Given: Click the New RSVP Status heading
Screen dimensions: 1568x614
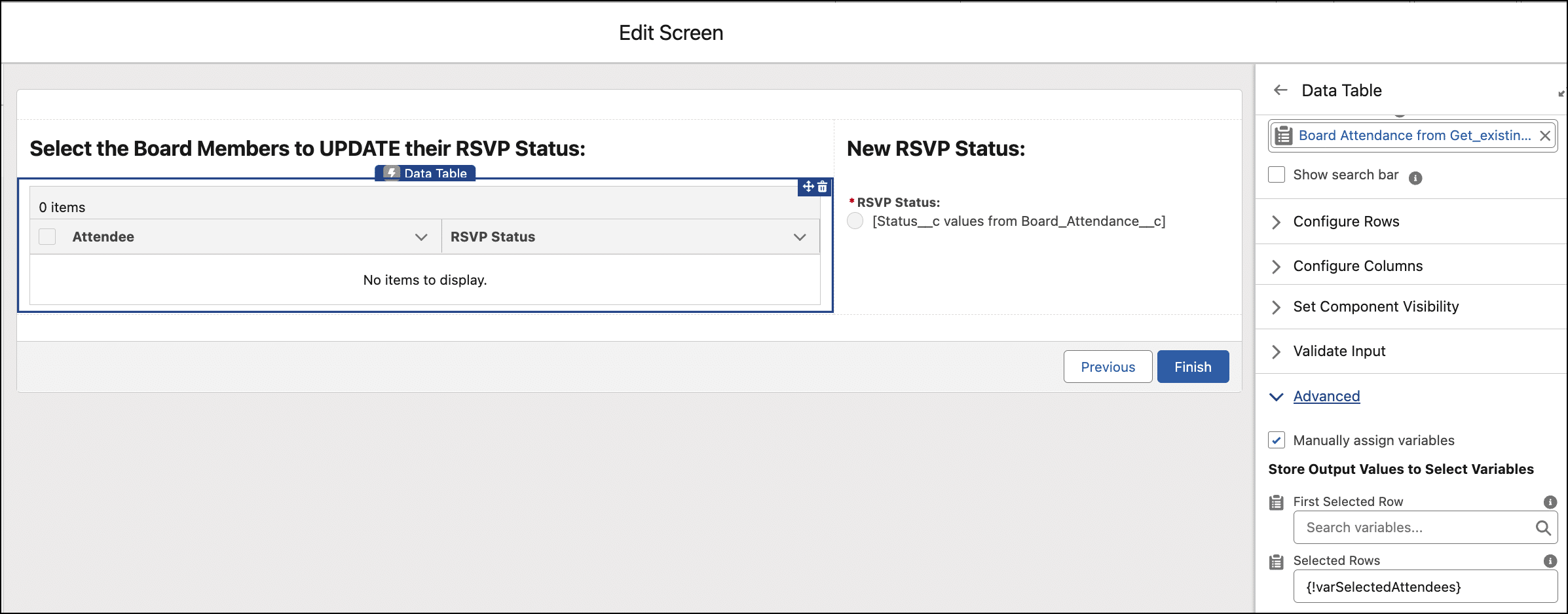Looking at the screenshot, I should tap(936, 149).
